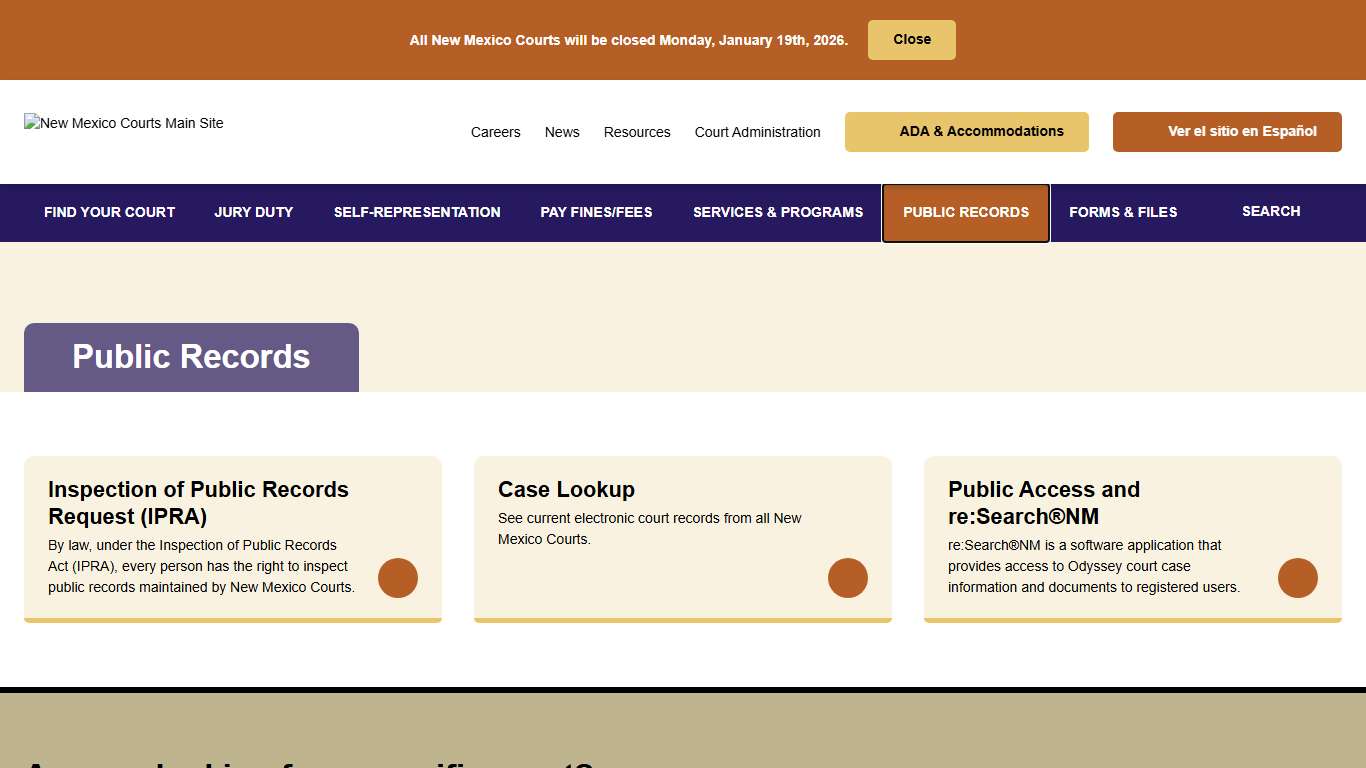Viewport: 1366px width, 768px height.
Task: Switch to Forms & Files
Action: 1123,212
